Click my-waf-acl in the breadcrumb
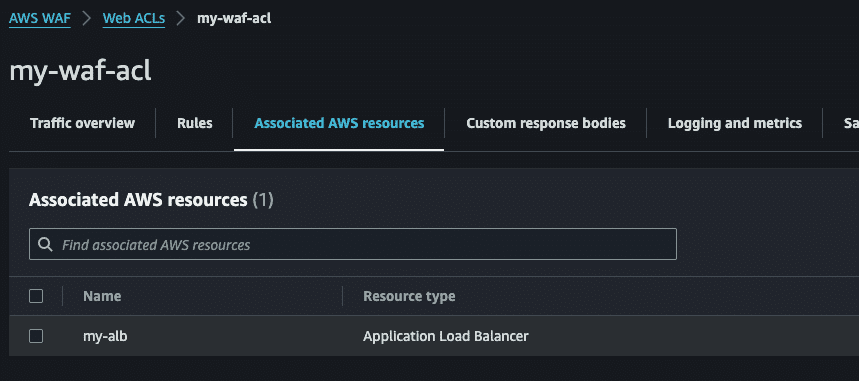 (234, 19)
